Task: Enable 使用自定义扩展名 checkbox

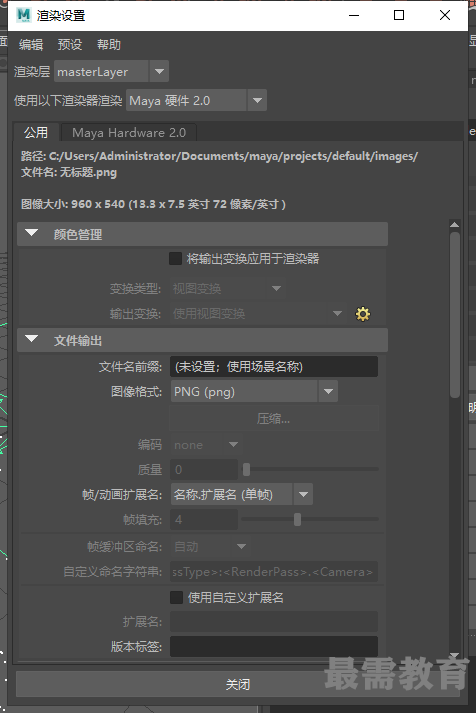Action: click(x=176, y=597)
